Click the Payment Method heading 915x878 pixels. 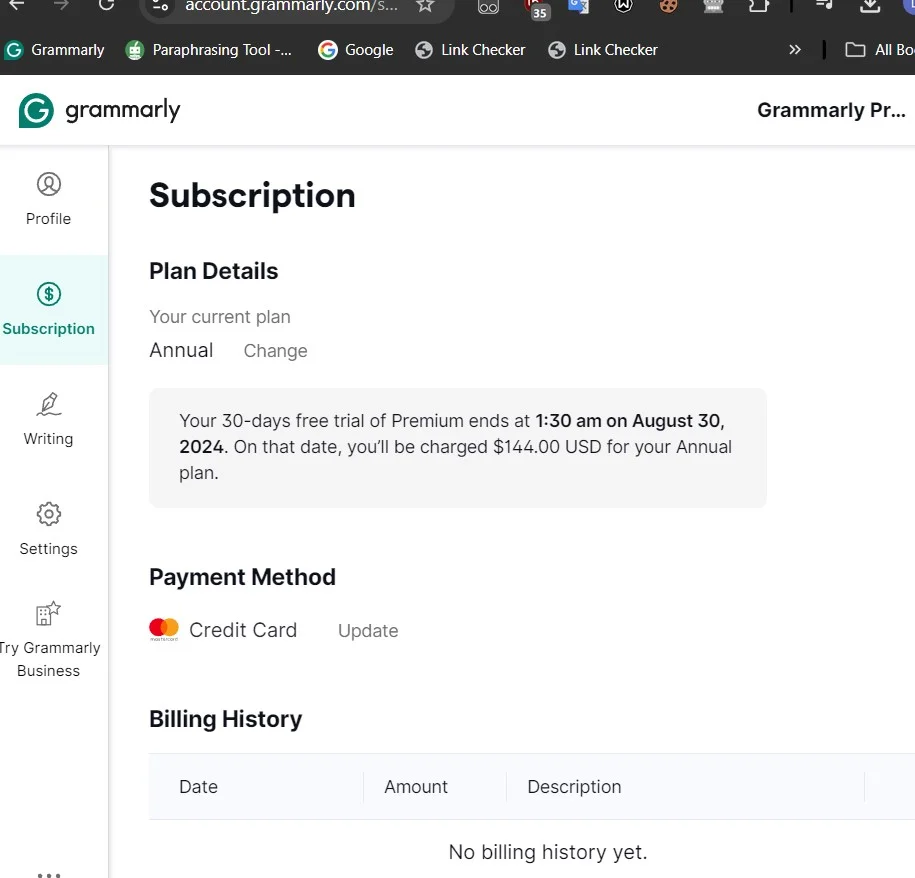(243, 578)
